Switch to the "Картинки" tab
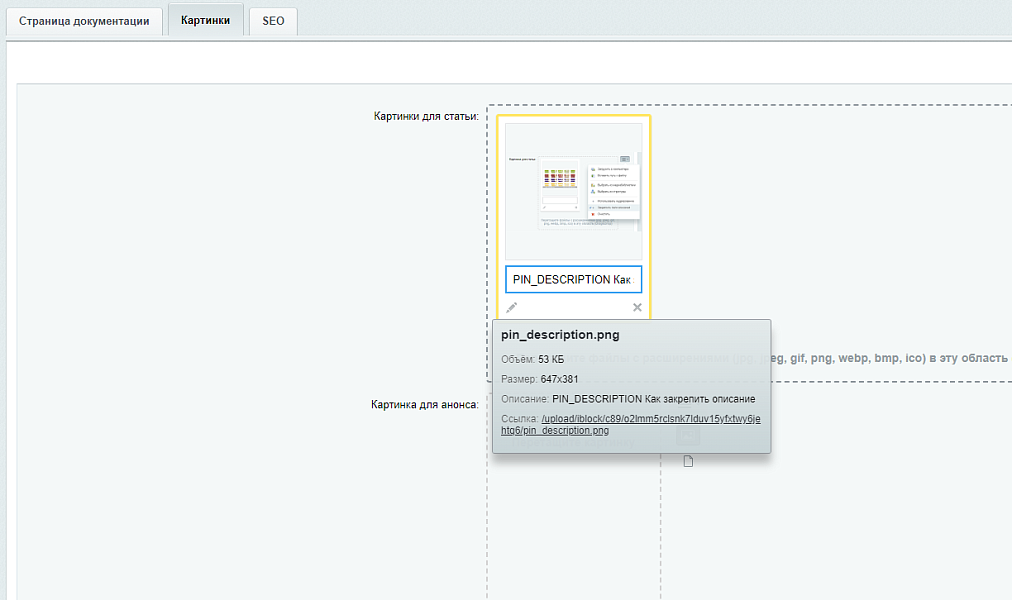Screen dimensions: 1012x600 point(205,21)
